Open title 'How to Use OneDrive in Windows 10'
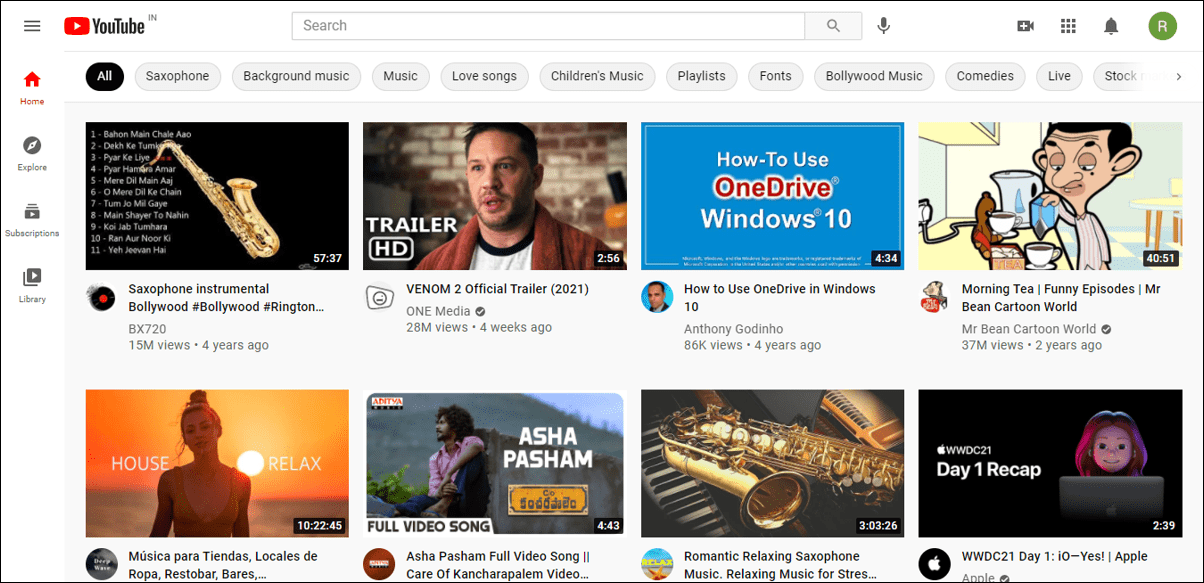The width and height of the screenshot is (1204, 583). point(780,298)
